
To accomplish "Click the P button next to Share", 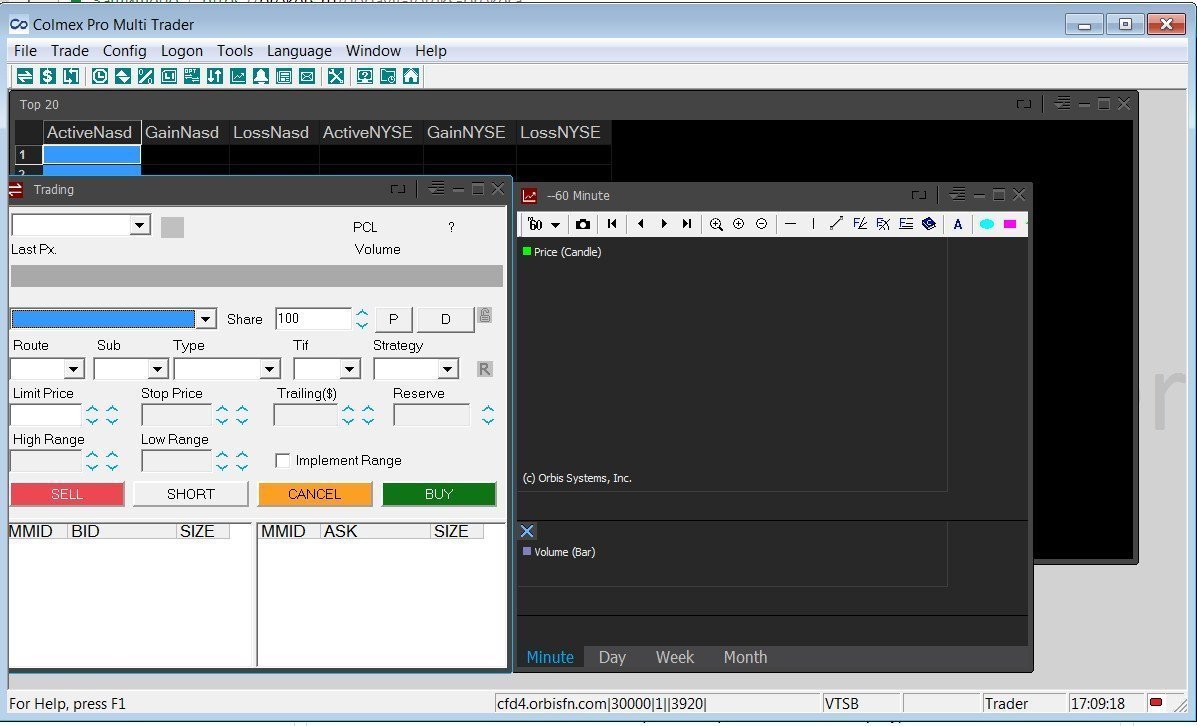I will (394, 319).
